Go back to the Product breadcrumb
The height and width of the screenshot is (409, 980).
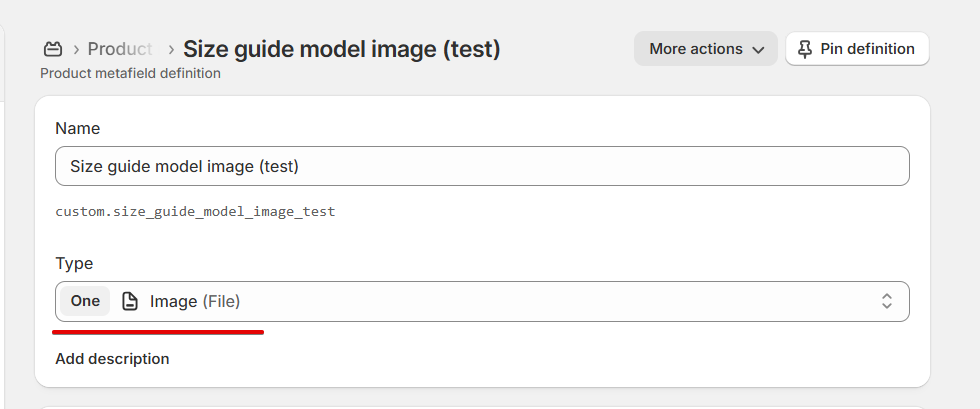119,48
